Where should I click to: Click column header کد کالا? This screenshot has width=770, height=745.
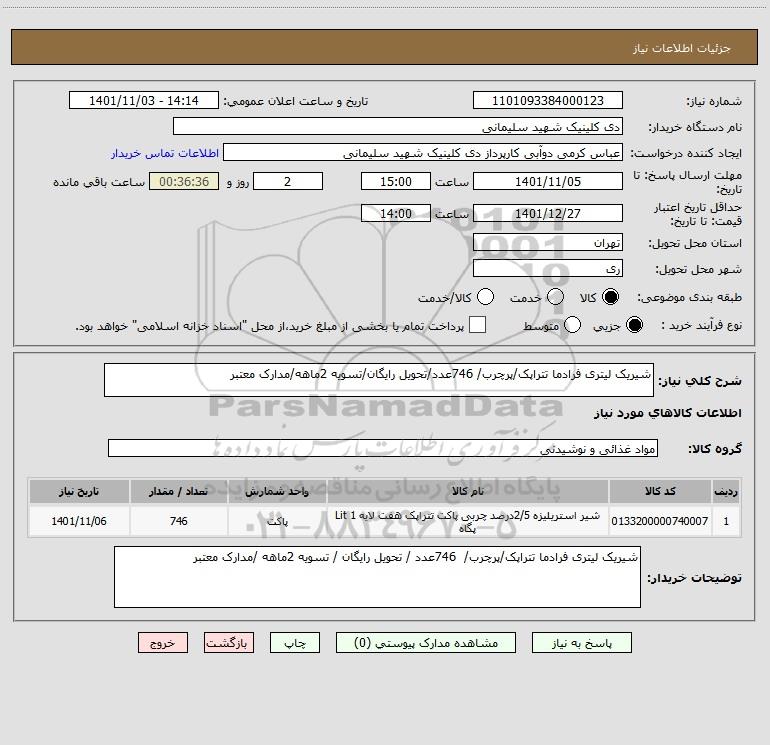pyautogui.click(x=660, y=491)
